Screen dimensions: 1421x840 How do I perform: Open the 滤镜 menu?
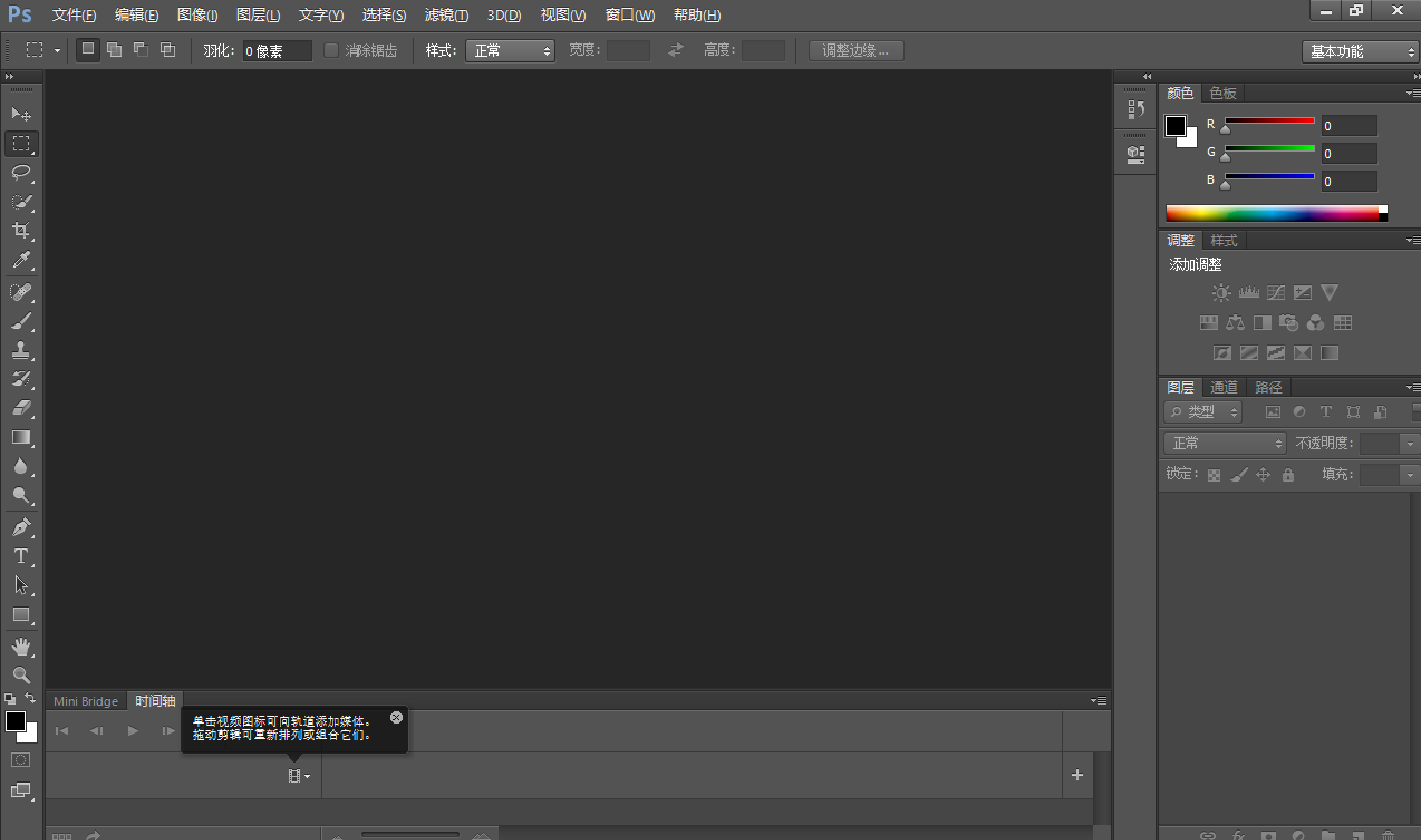[x=446, y=14]
